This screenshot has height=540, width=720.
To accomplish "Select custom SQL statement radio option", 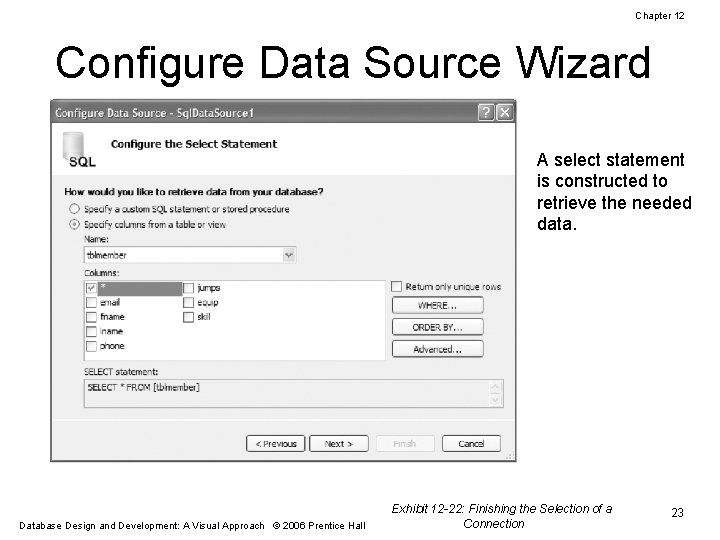I will tap(74, 209).
